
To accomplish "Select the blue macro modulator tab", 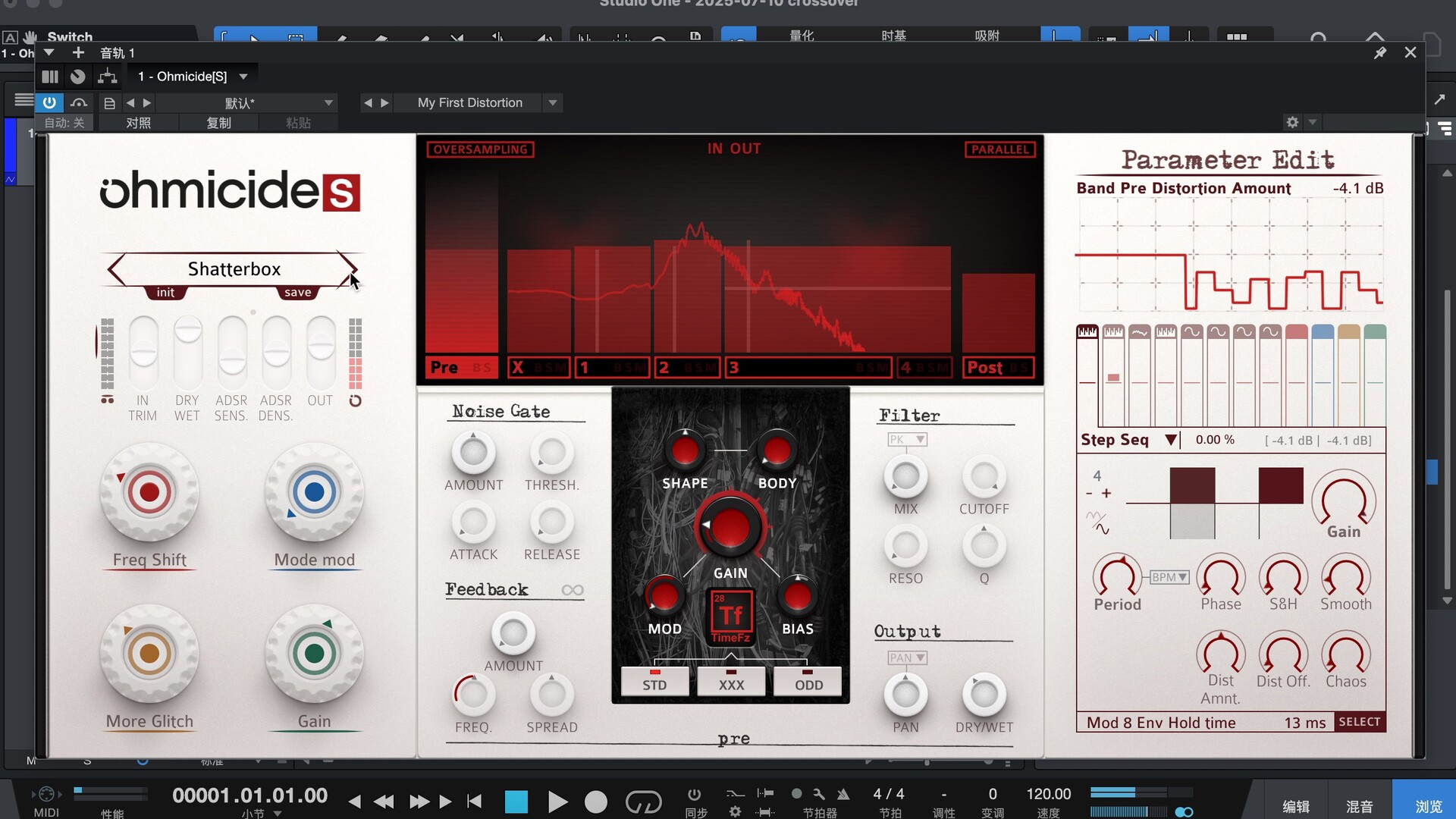I will coord(1323,332).
